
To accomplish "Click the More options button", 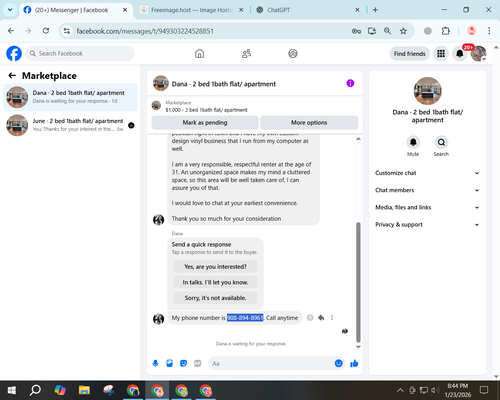I will 309,123.
